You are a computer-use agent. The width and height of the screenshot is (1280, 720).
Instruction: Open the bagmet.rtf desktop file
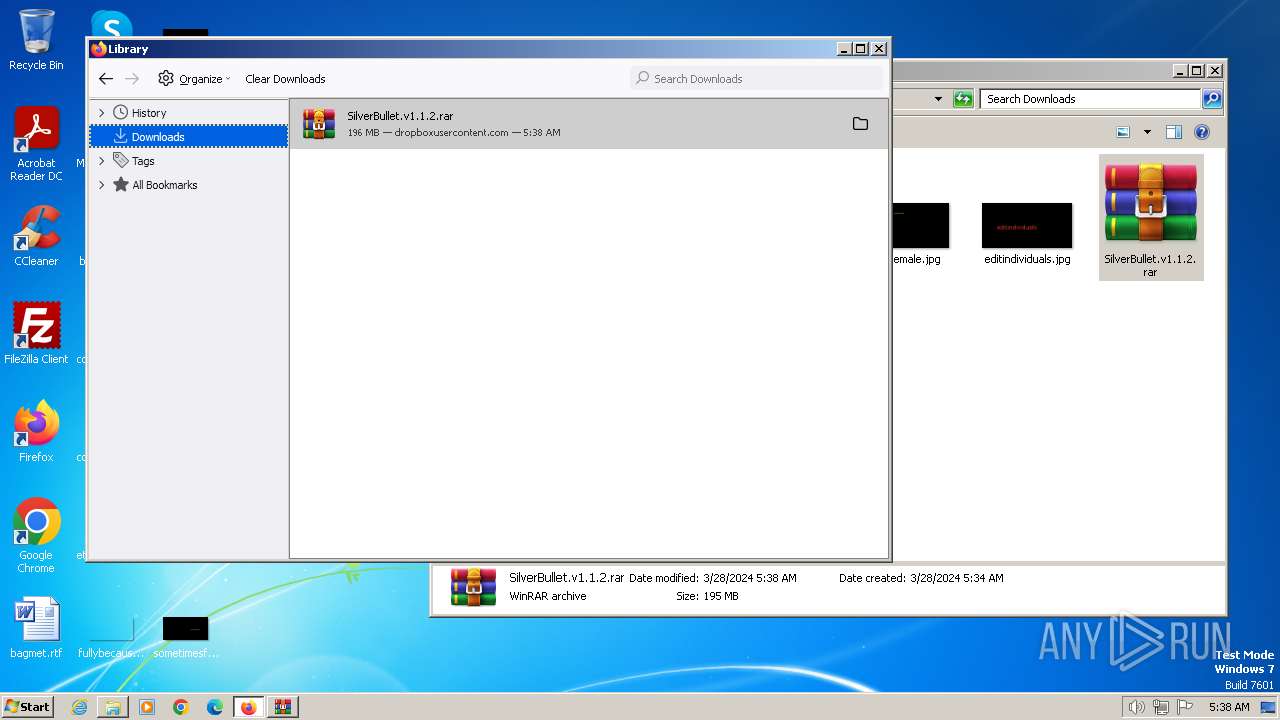[36, 629]
